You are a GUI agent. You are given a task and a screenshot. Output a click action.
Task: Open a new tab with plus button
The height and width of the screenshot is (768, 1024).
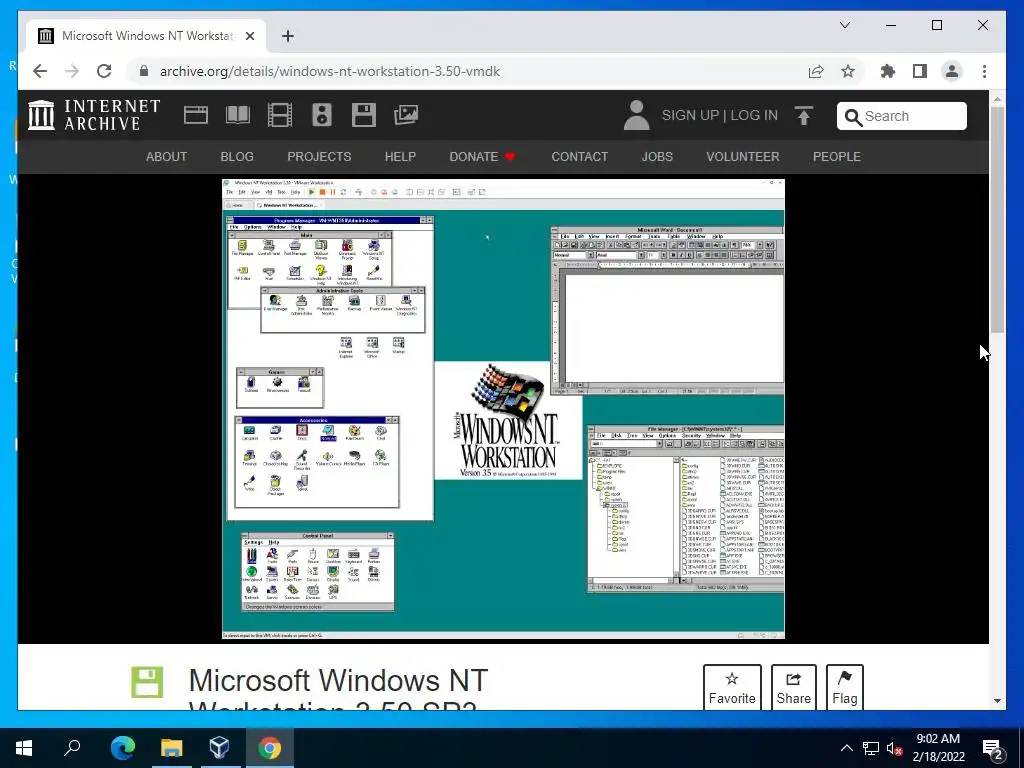[288, 36]
